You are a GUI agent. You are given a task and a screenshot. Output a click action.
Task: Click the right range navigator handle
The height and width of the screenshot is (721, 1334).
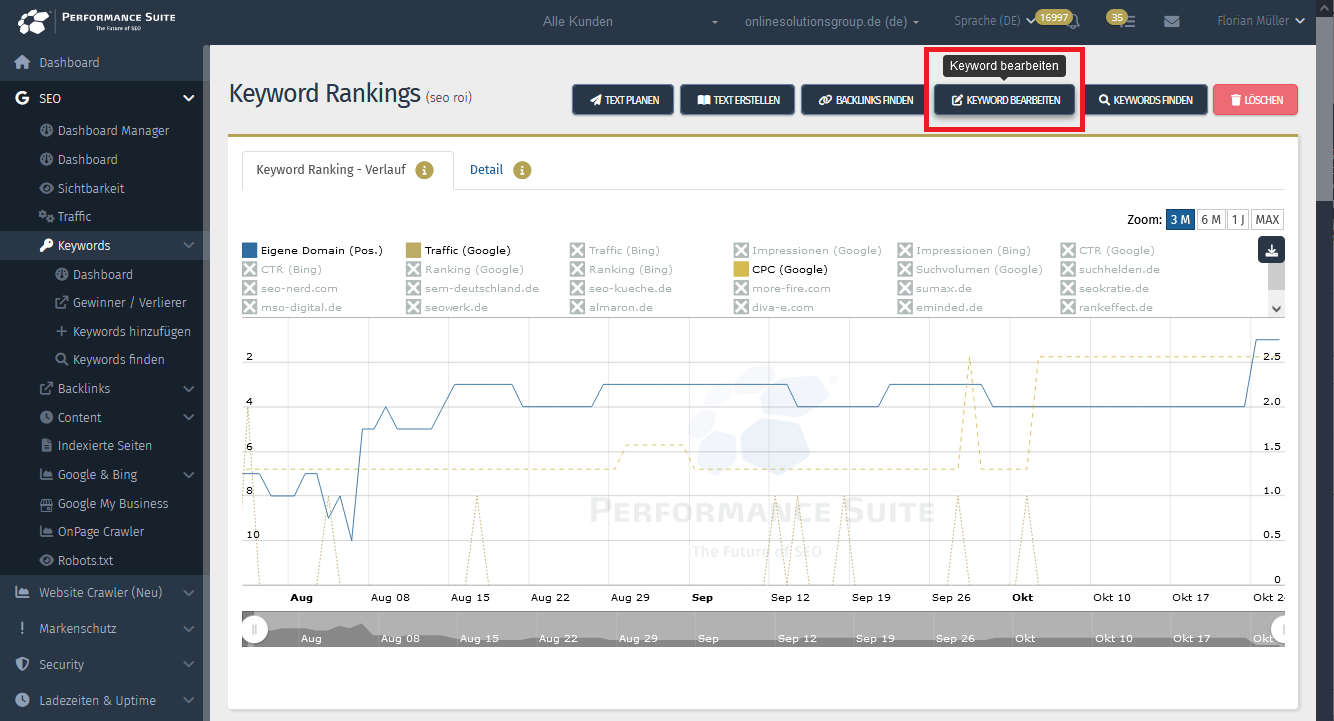[x=1279, y=629]
